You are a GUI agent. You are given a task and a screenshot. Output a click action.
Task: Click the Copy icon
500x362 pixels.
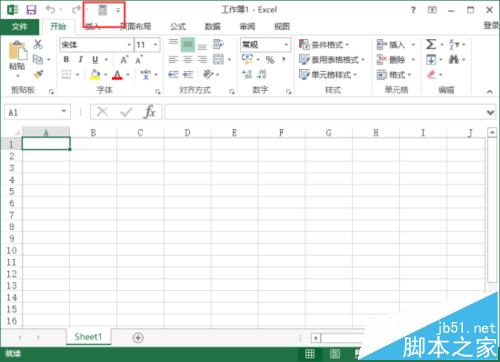pos(38,59)
